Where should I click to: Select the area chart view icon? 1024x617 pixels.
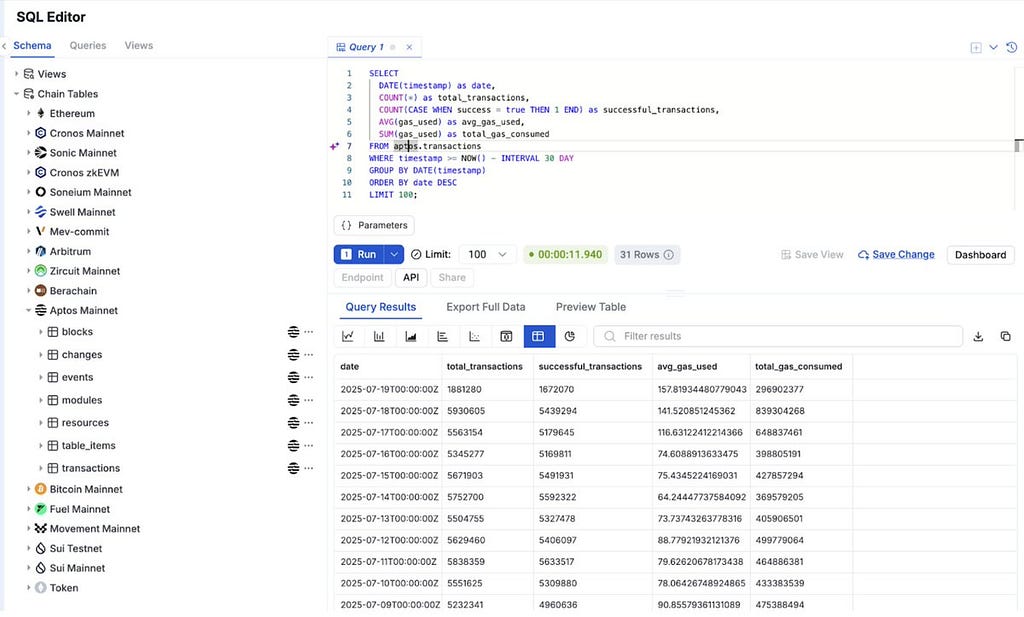pyautogui.click(x=411, y=336)
